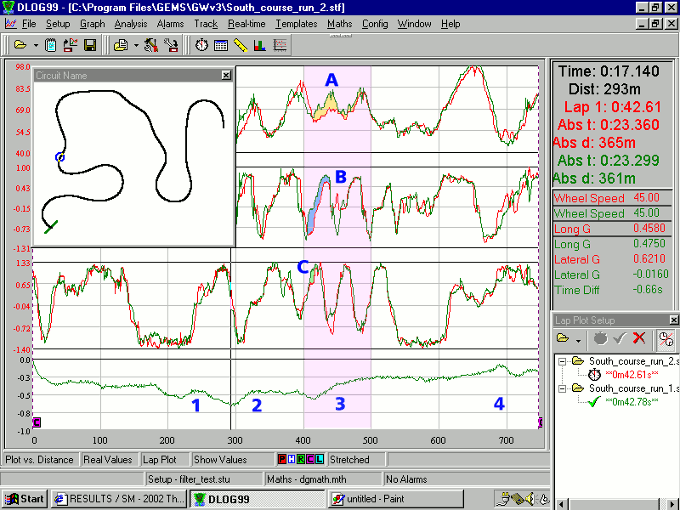Viewport: 680px width, 510px height.
Task: Click the save floppy disk icon
Action: [x=89, y=45]
